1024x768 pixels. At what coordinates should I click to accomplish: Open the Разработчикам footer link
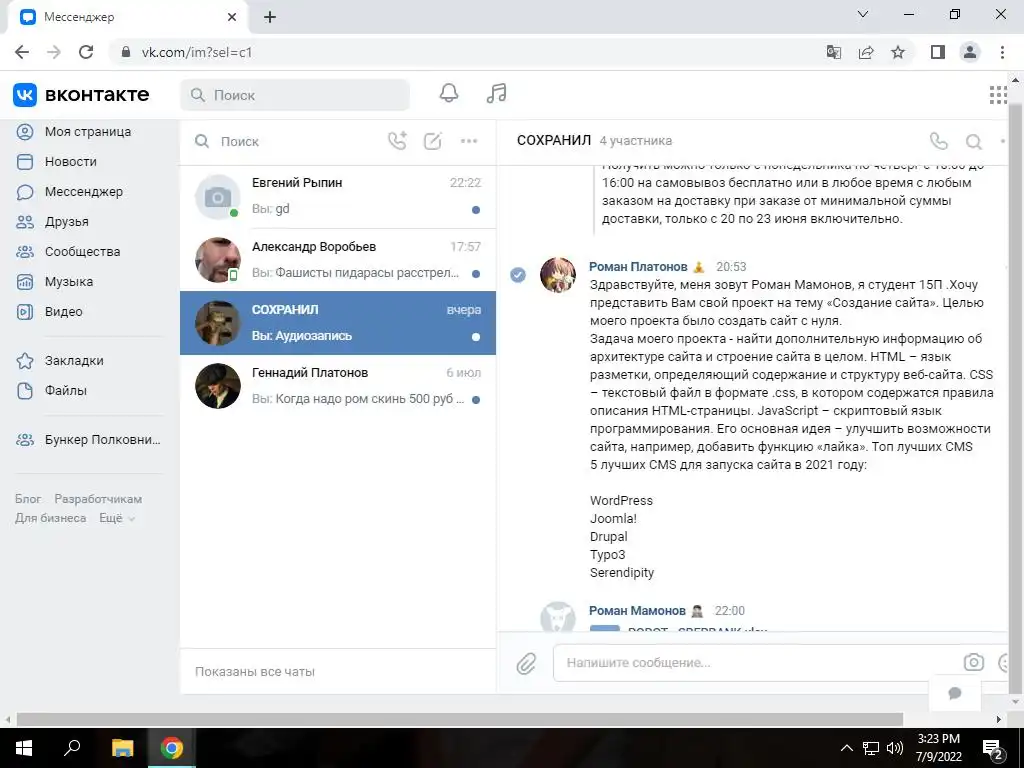coord(98,499)
